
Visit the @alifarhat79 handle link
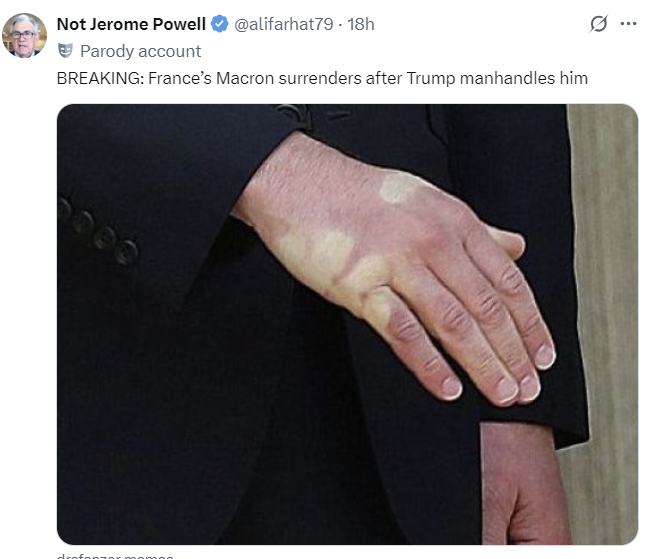pyautogui.click(x=283, y=24)
